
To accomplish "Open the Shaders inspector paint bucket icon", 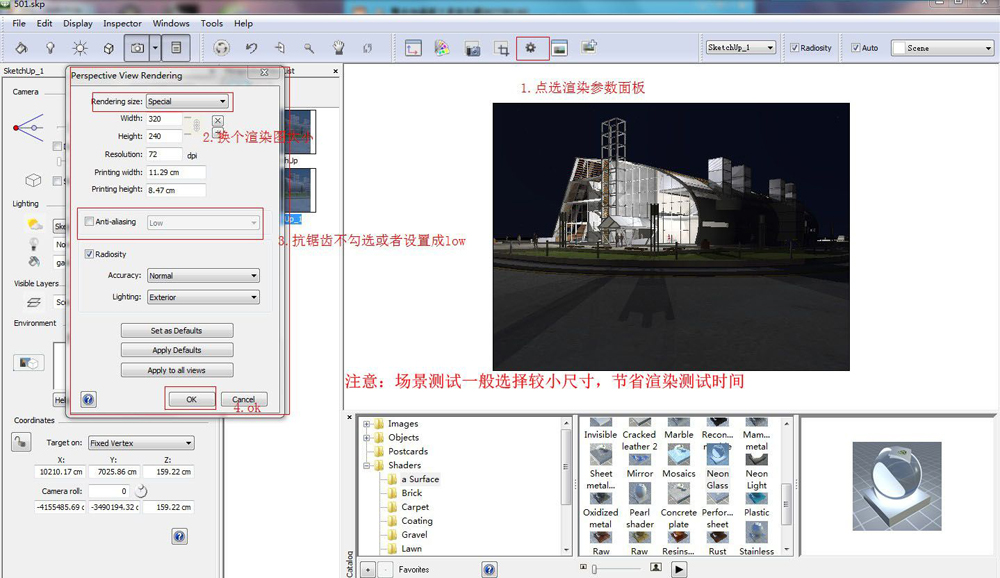I will (21, 47).
